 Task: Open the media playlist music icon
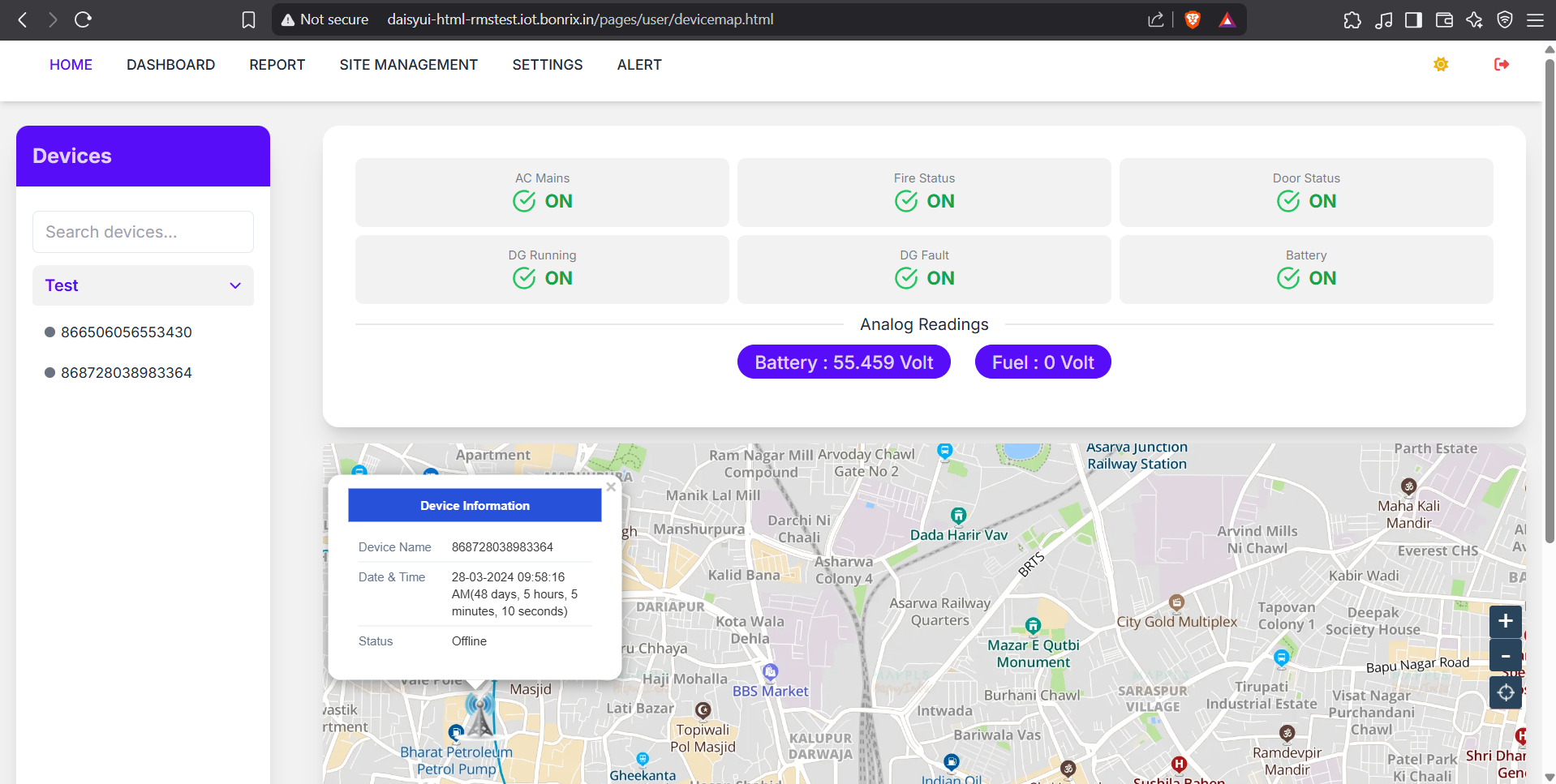coord(1384,19)
